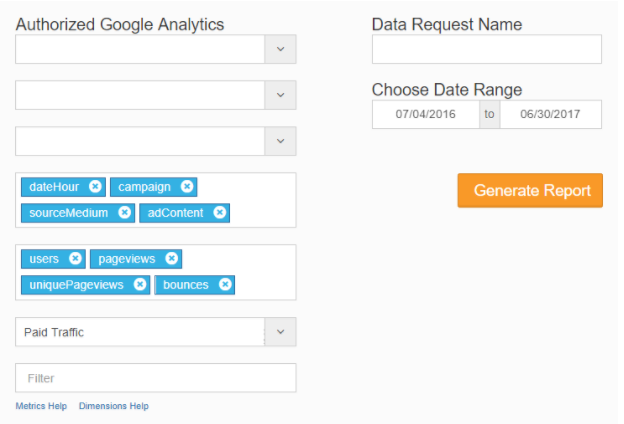This screenshot has height=424, width=624.
Task: Expand the Paid Traffic segment dropdown
Action: pyautogui.click(x=280, y=332)
